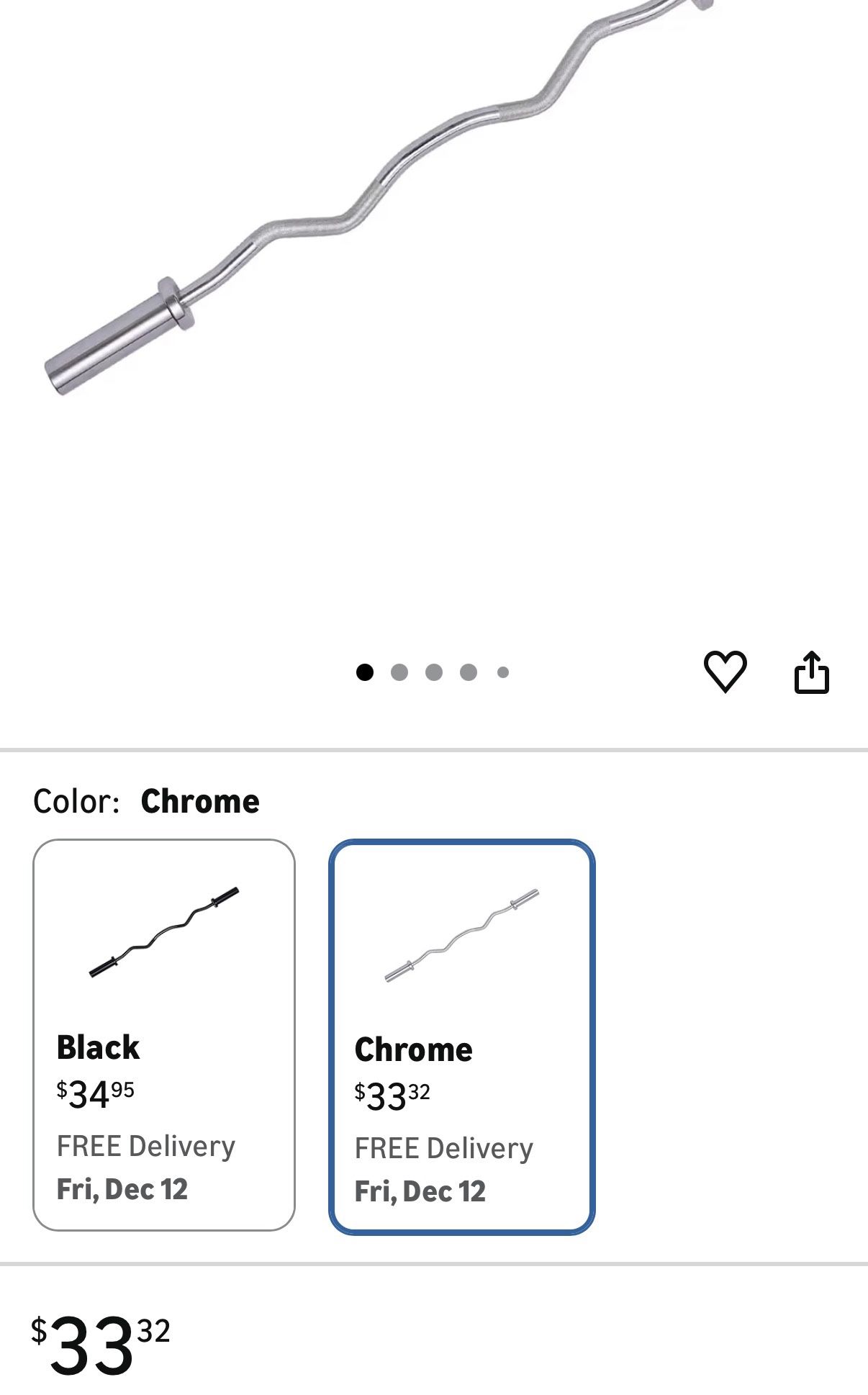The image size is (868, 1395).
Task: Click the $34.95 Black price
Action: coord(96,1094)
